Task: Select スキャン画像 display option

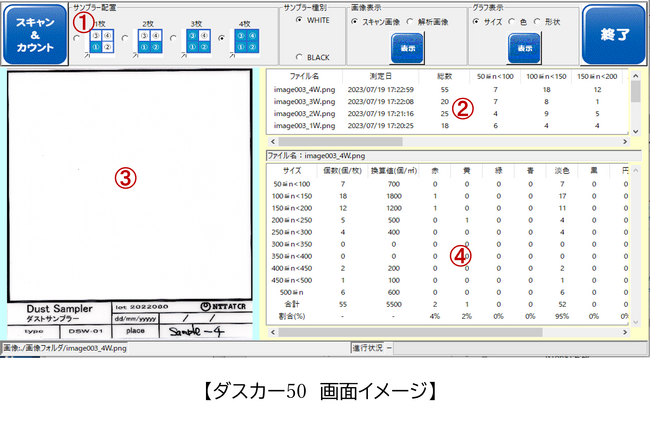Action: [355, 21]
